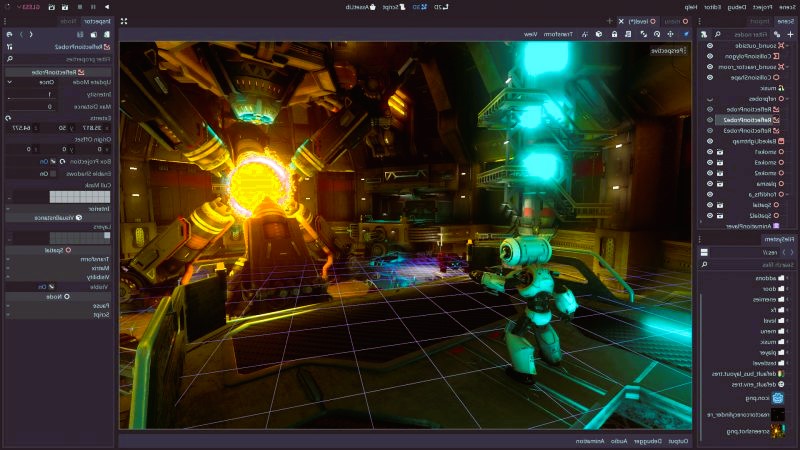The image size is (800, 450).
Task: Toggle Box Projection checkbox
Action: 55,160
